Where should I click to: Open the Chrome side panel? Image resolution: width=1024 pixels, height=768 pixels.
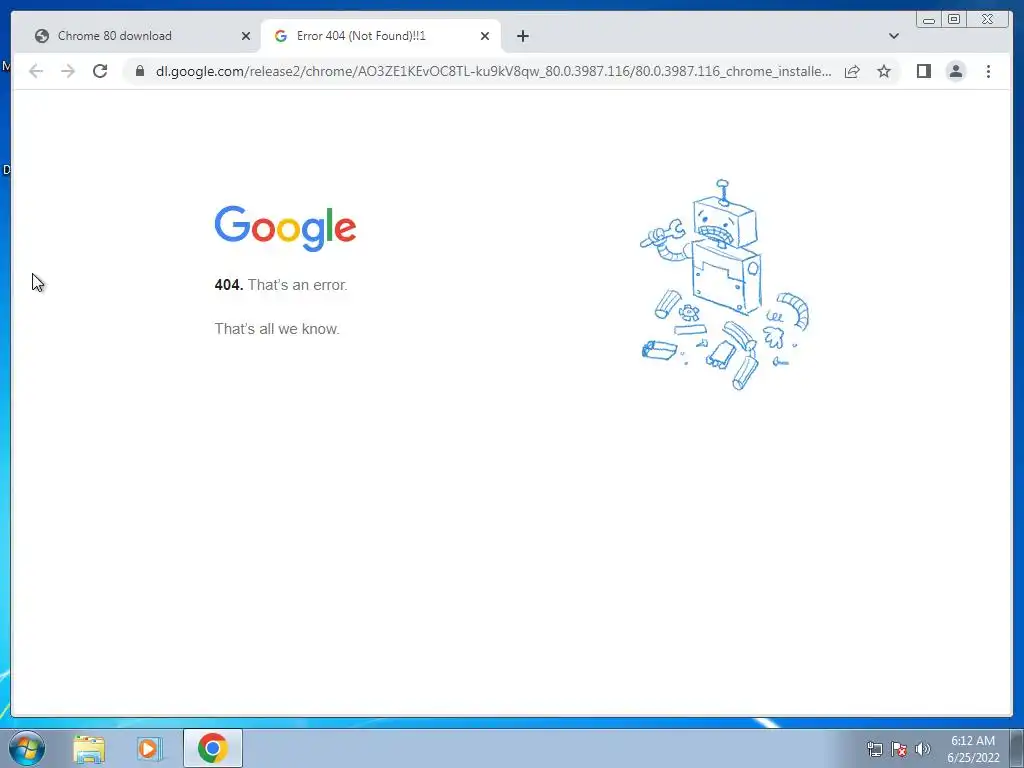coord(923,71)
